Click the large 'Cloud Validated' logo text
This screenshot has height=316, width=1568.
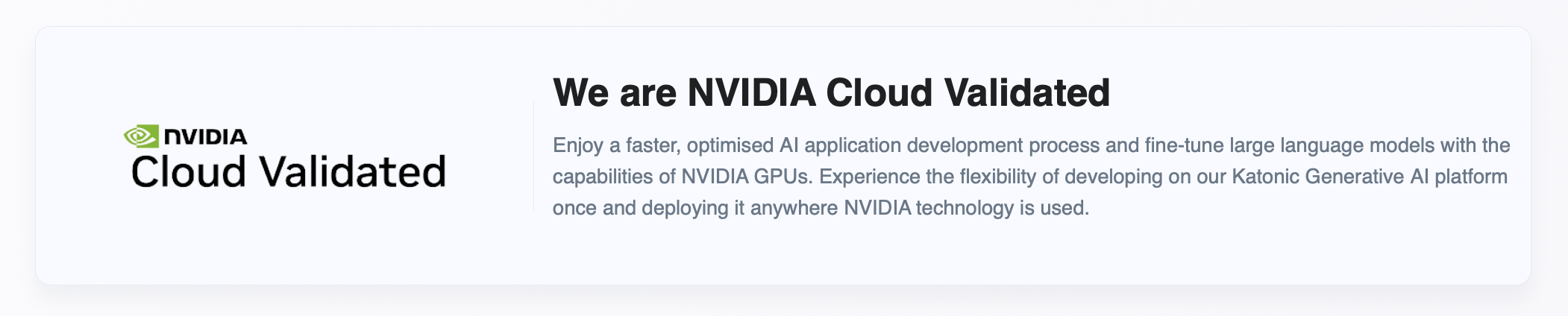(x=288, y=172)
